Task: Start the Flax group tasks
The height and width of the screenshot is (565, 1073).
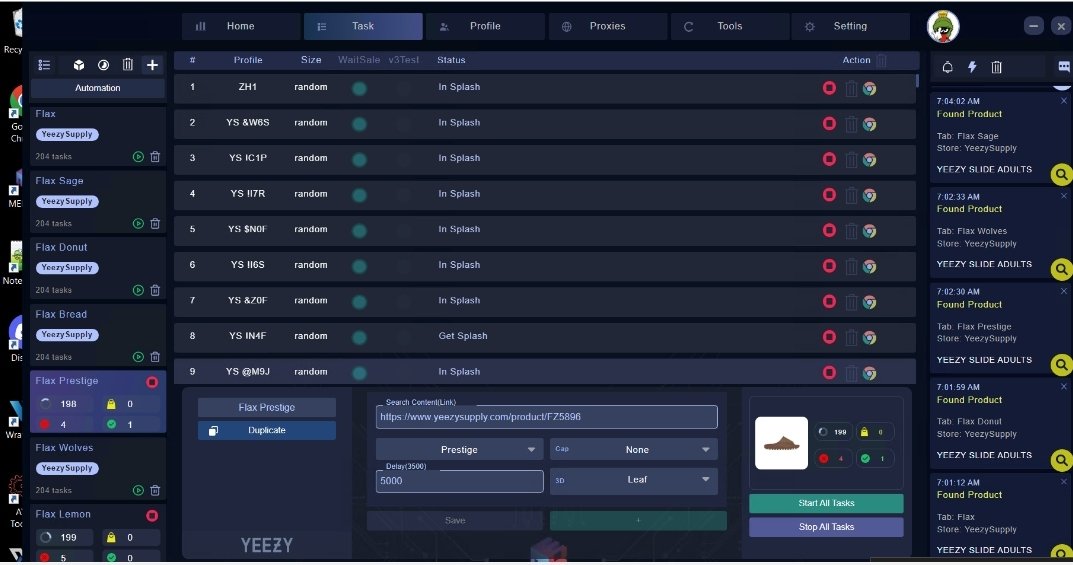Action: point(138,157)
